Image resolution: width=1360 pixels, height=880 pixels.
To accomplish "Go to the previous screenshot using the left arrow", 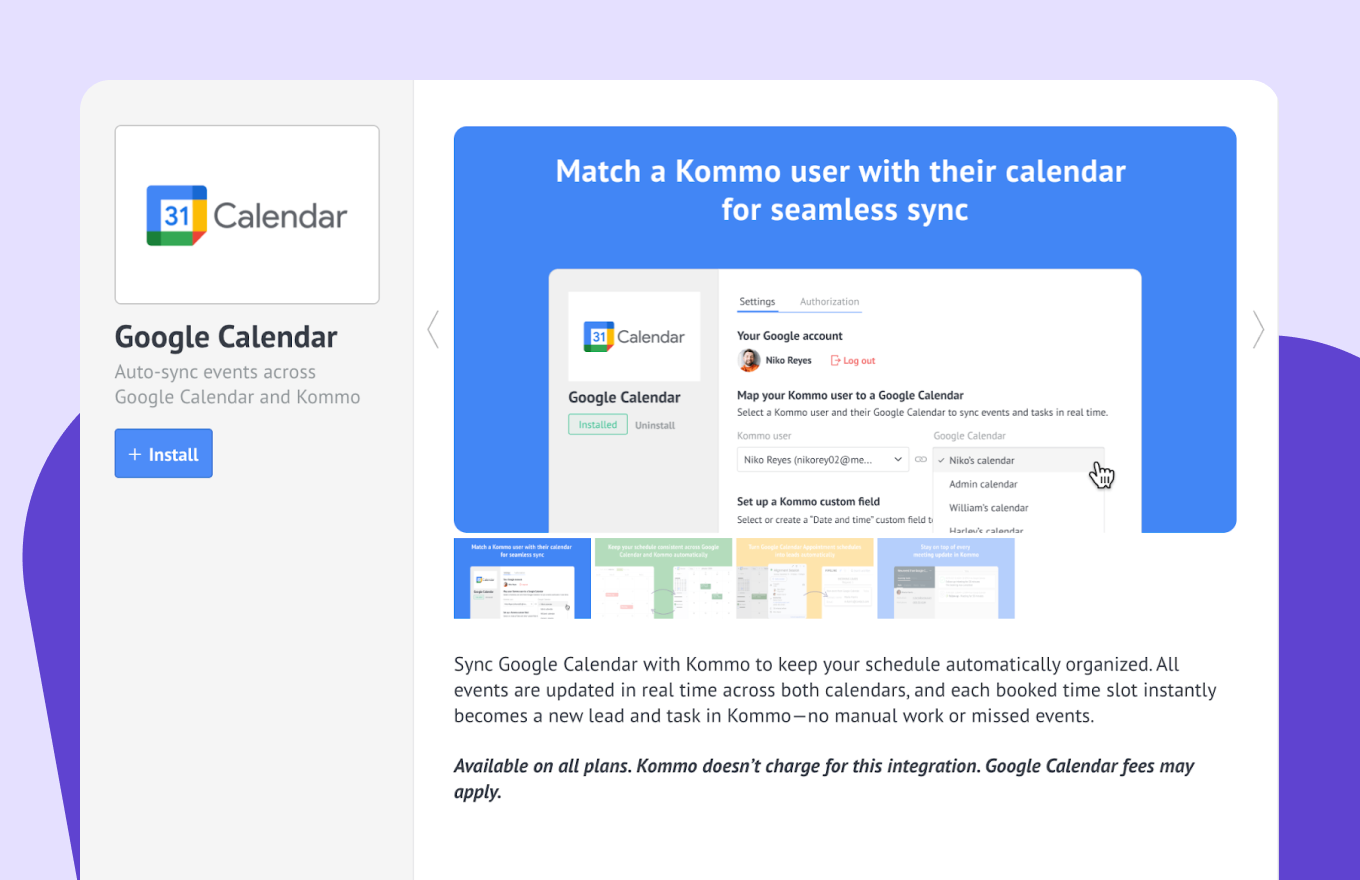I will tap(433, 329).
